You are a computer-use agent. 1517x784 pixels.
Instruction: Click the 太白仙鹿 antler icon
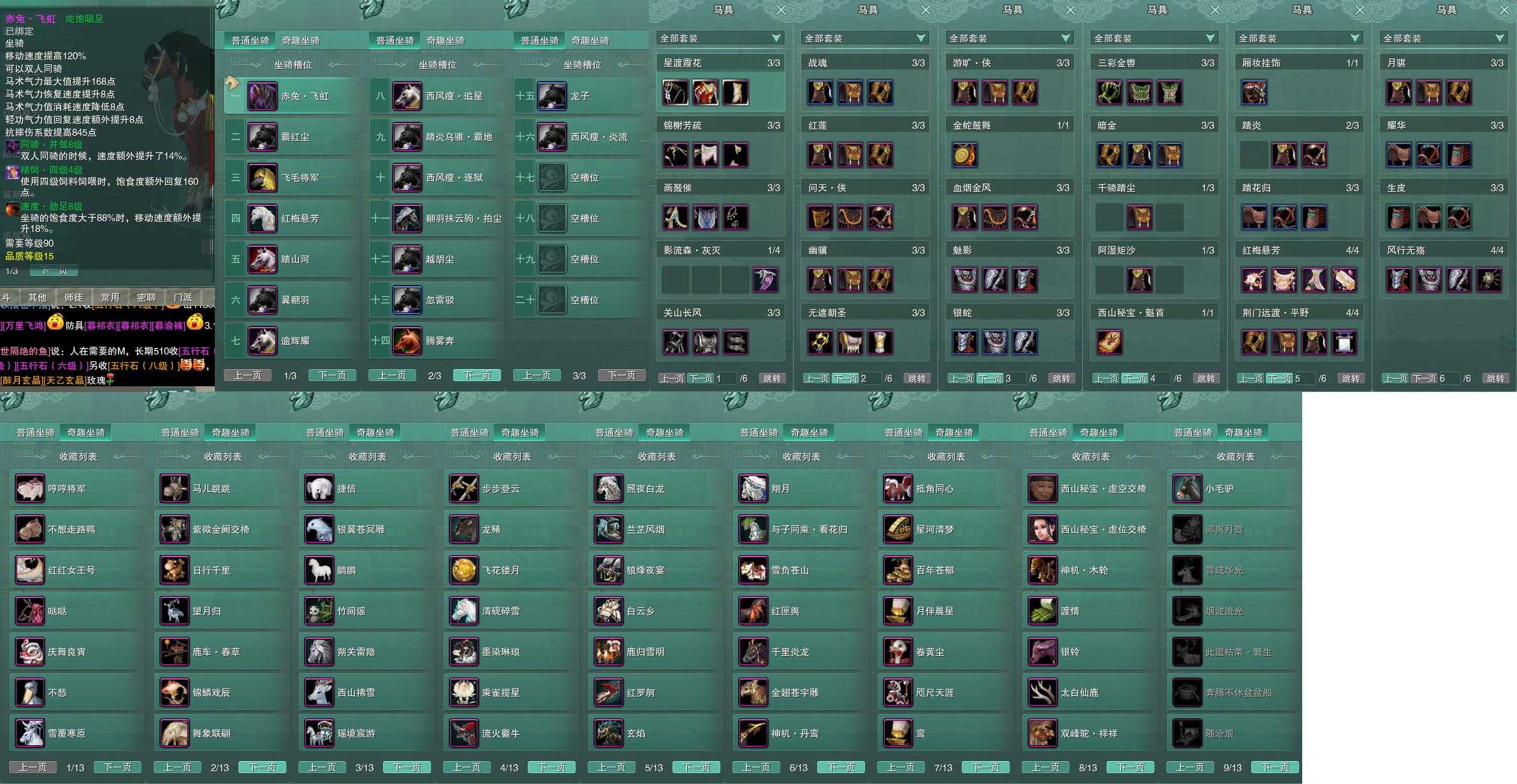[1042, 693]
